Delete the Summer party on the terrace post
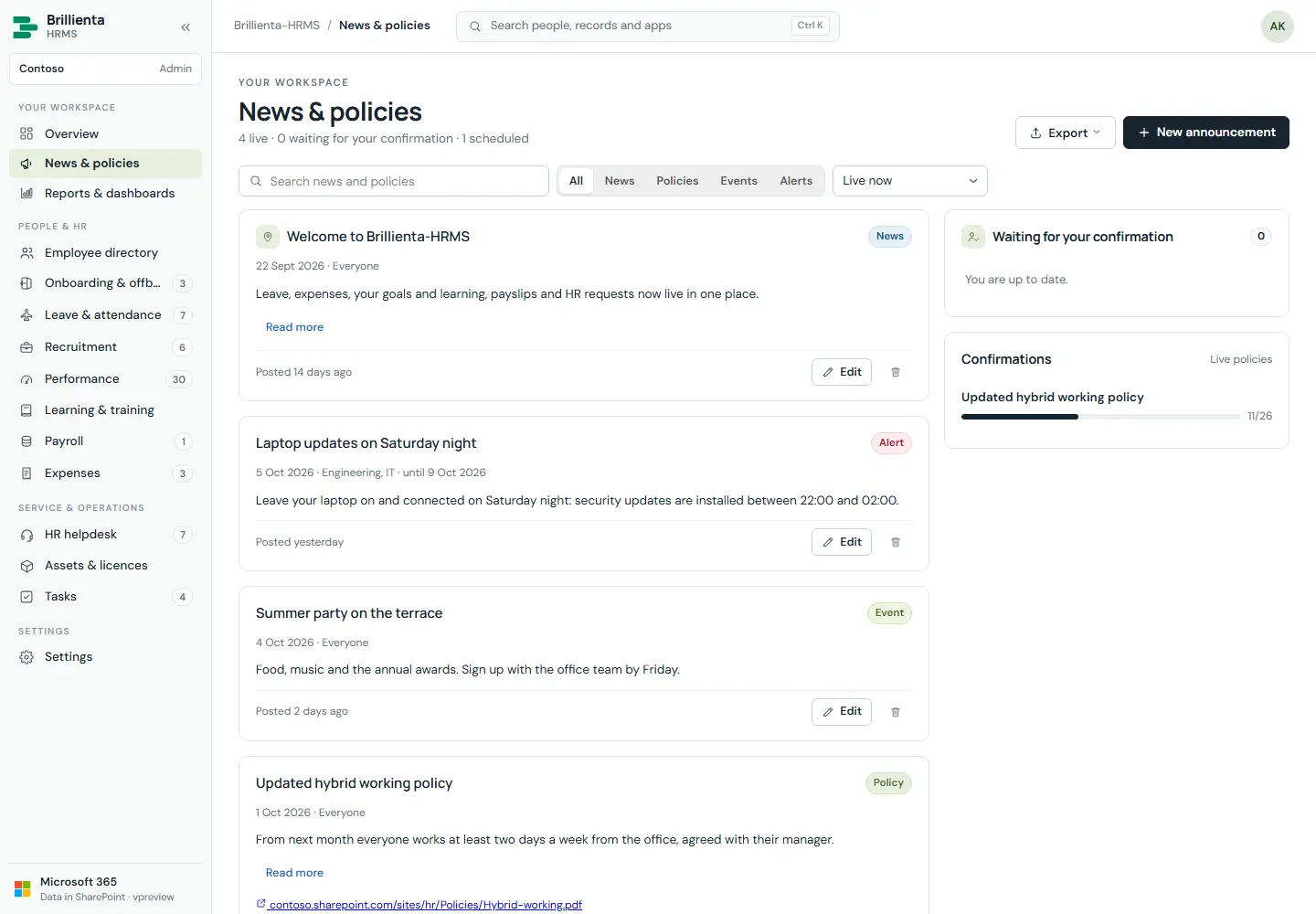The width and height of the screenshot is (1316, 914). click(x=896, y=711)
